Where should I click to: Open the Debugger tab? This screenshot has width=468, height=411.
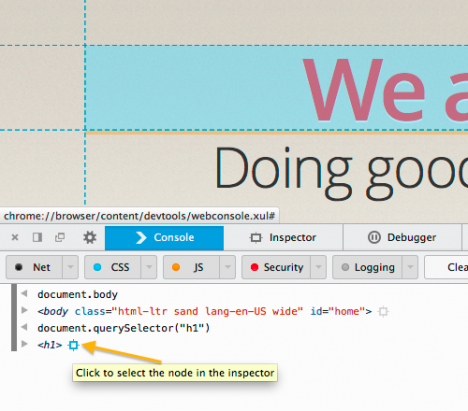coord(402,238)
